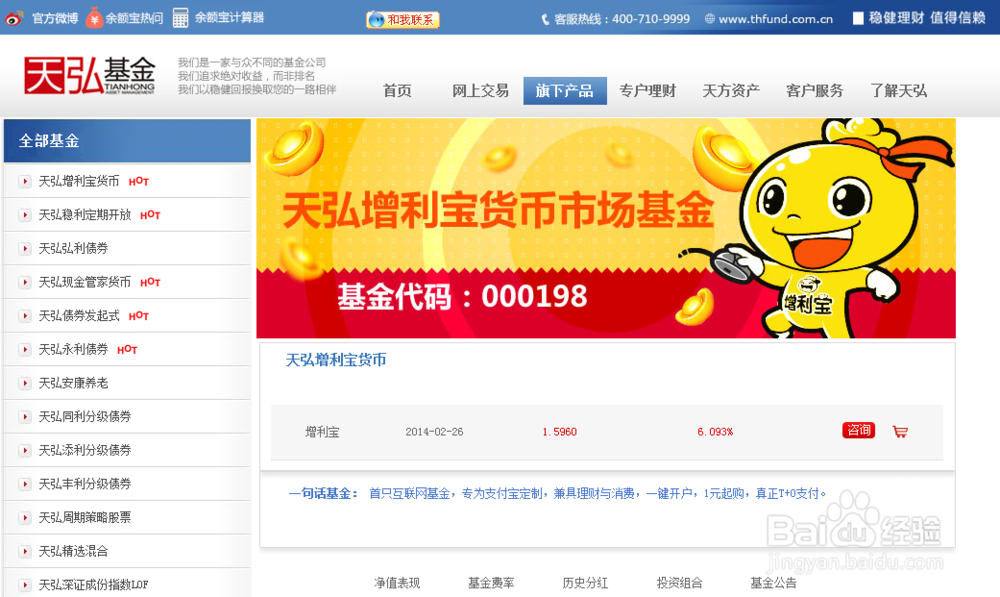Switch to the 历史分红 tab
The width and height of the screenshot is (1000, 597).
click(585, 583)
